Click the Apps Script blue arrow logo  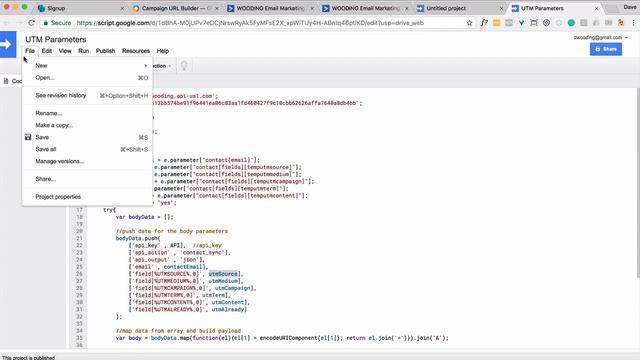coord(8,44)
